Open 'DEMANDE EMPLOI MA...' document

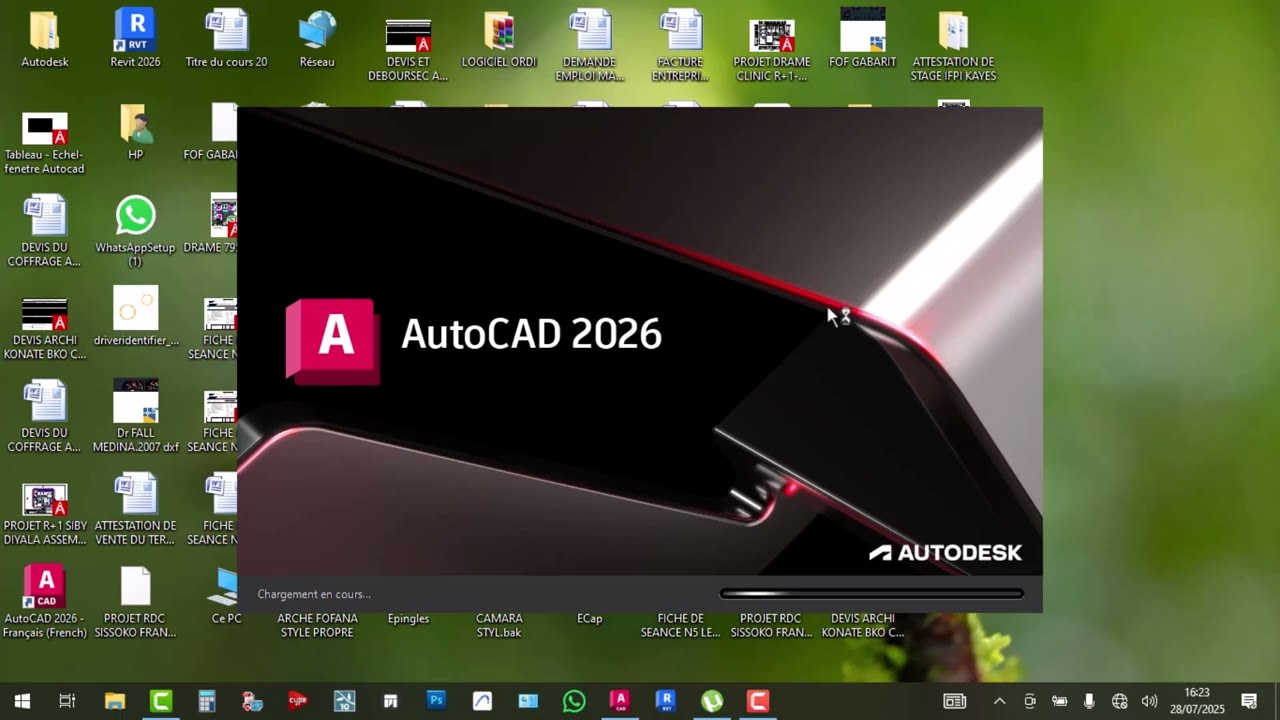(x=590, y=45)
